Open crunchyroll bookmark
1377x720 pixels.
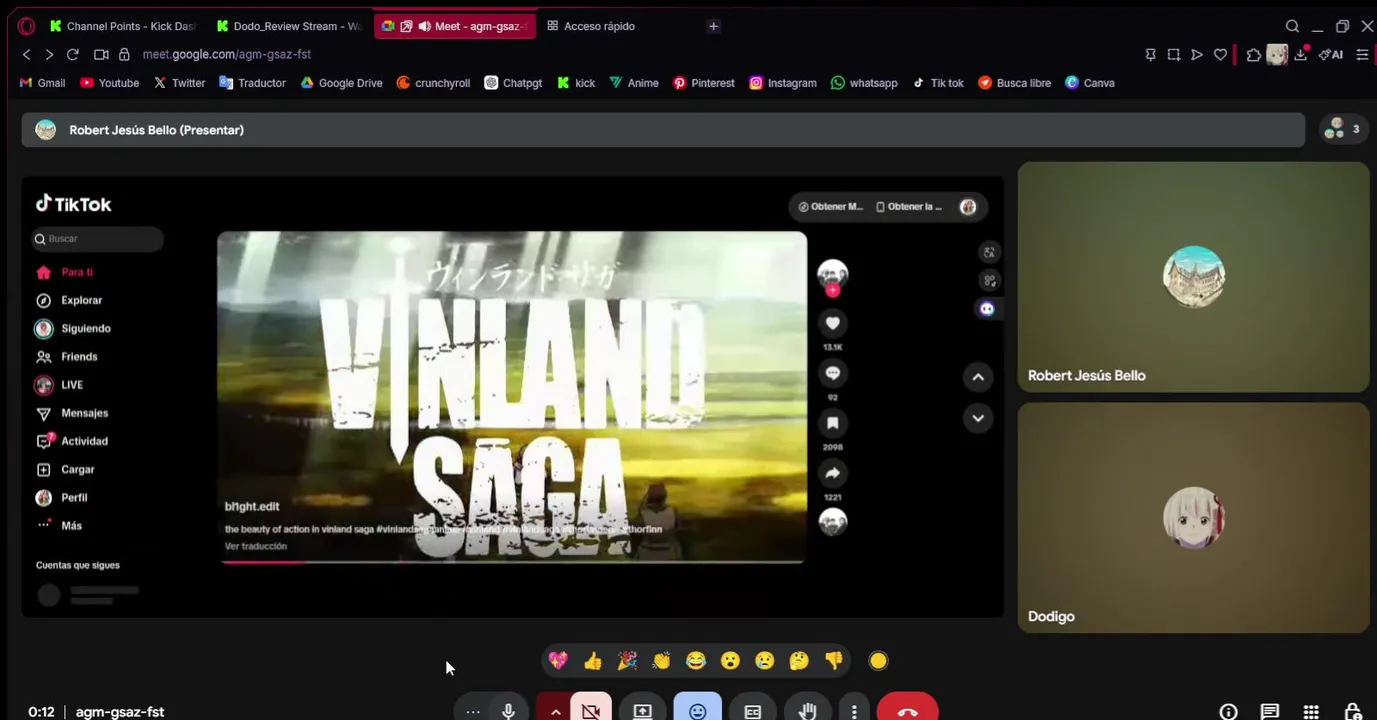click(x=433, y=83)
